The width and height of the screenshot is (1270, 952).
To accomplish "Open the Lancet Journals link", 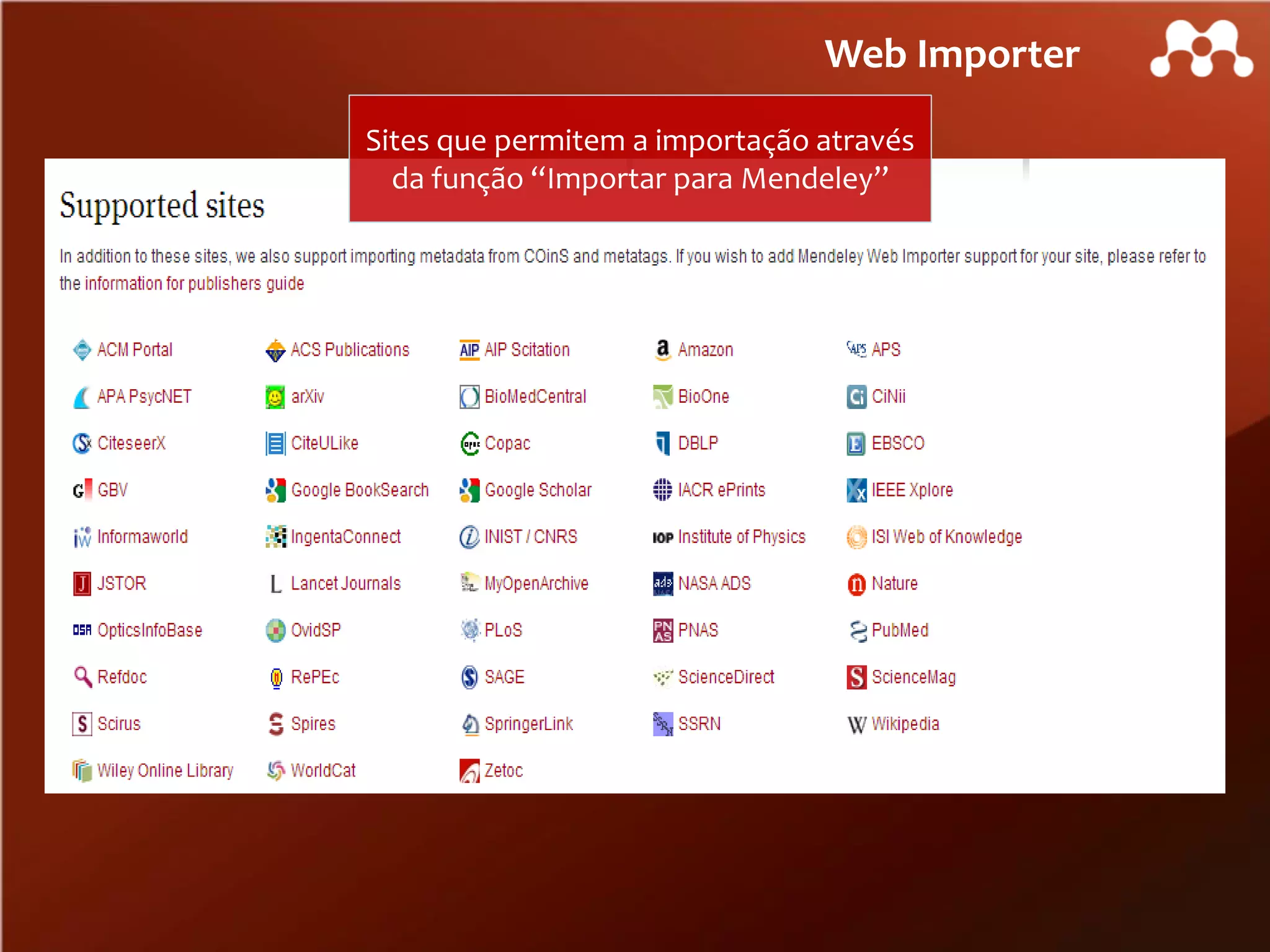I will click(x=346, y=583).
